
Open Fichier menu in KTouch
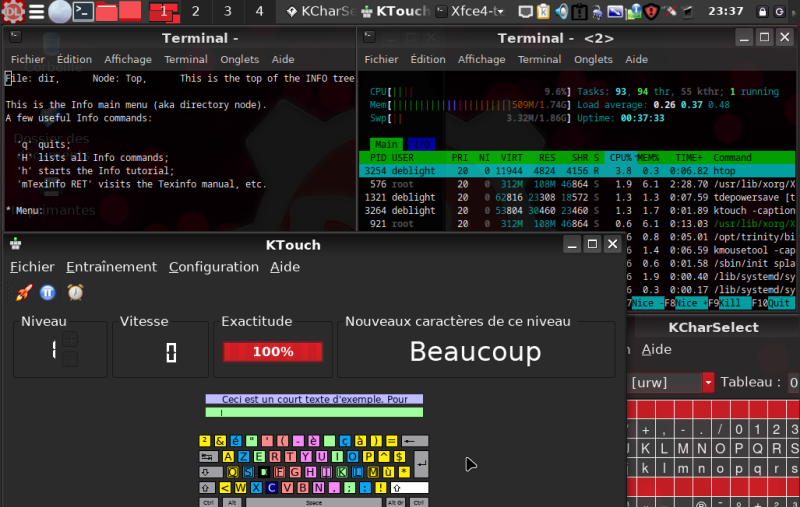point(32,267)
